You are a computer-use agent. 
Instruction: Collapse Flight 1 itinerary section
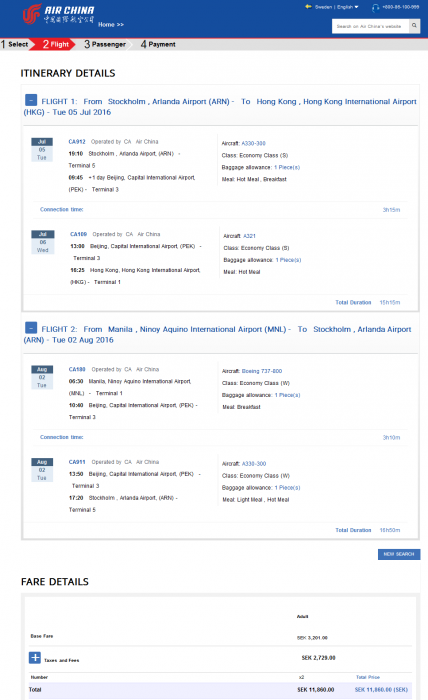[31, 100]
